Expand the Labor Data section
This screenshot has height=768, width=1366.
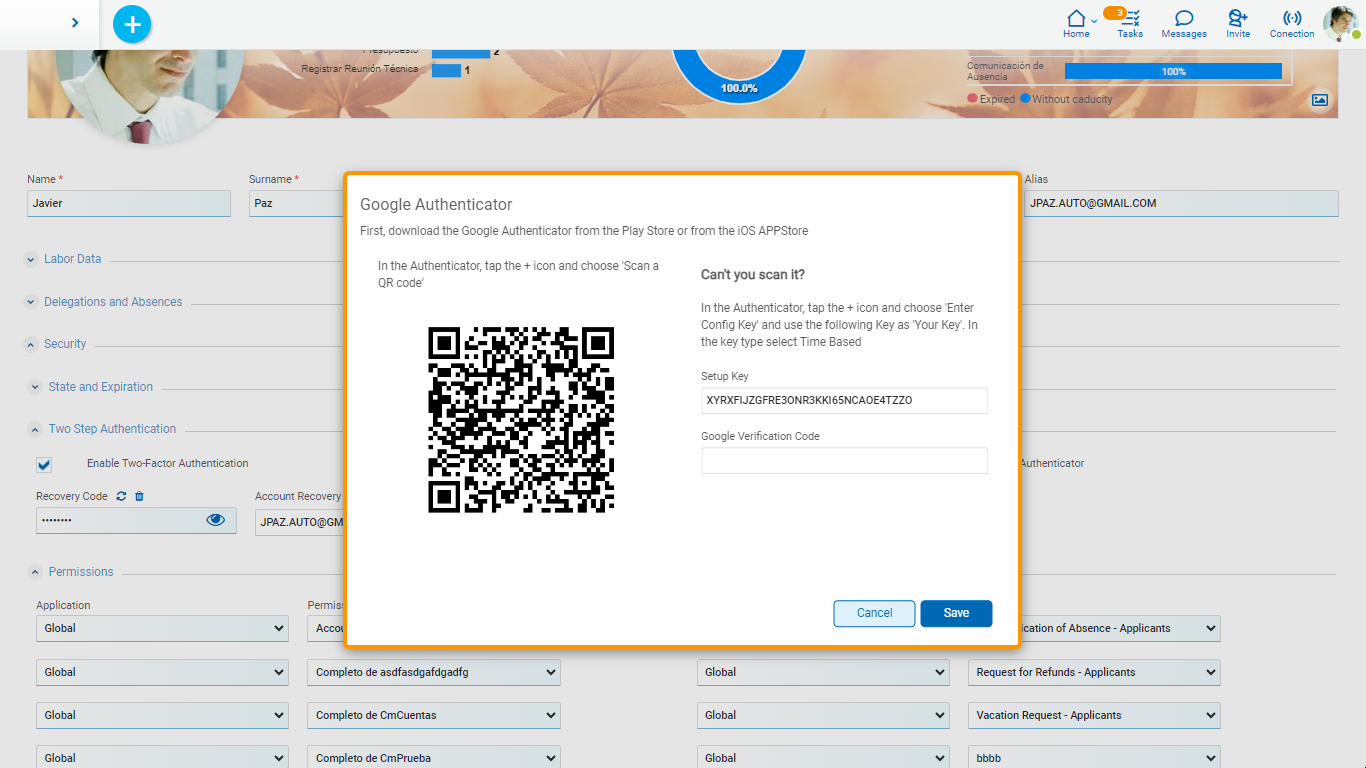tap(31, 259)
